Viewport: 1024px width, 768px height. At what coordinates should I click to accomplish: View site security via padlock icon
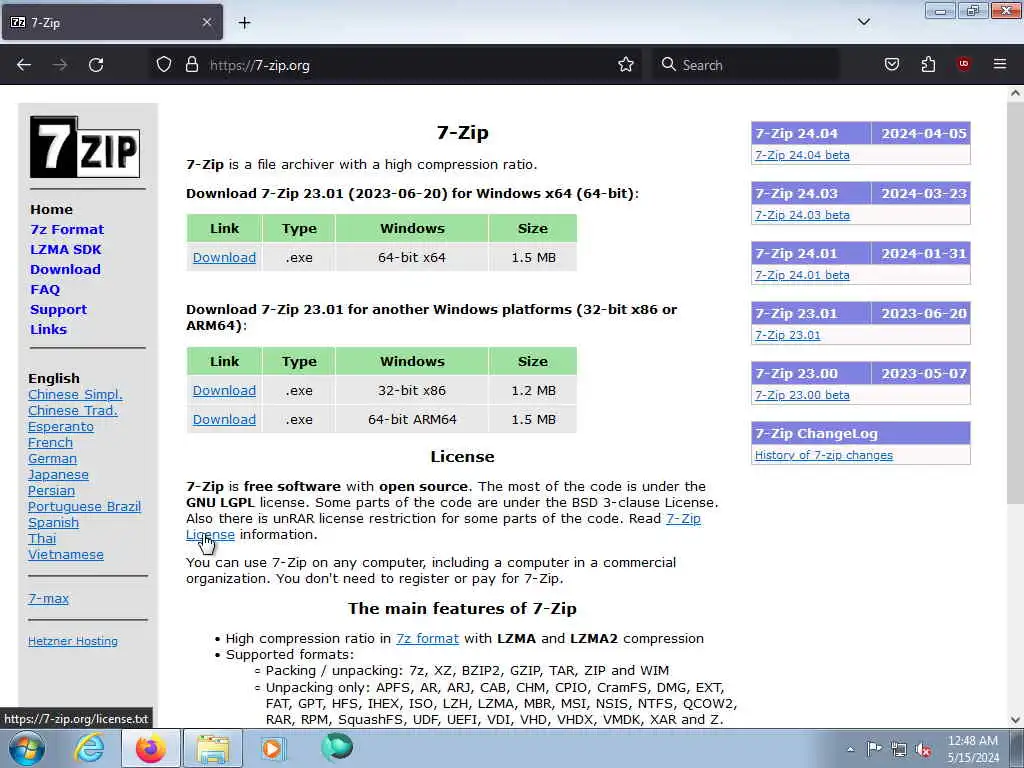pos(191,65)
